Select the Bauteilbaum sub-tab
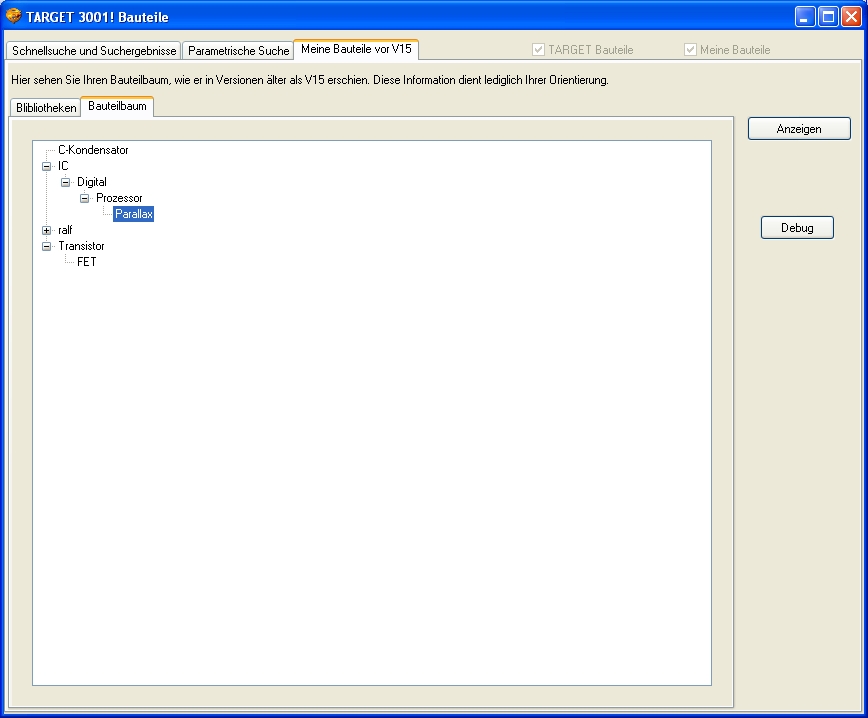The width and height of the screenshot is (868, 718). click(117, 106)
